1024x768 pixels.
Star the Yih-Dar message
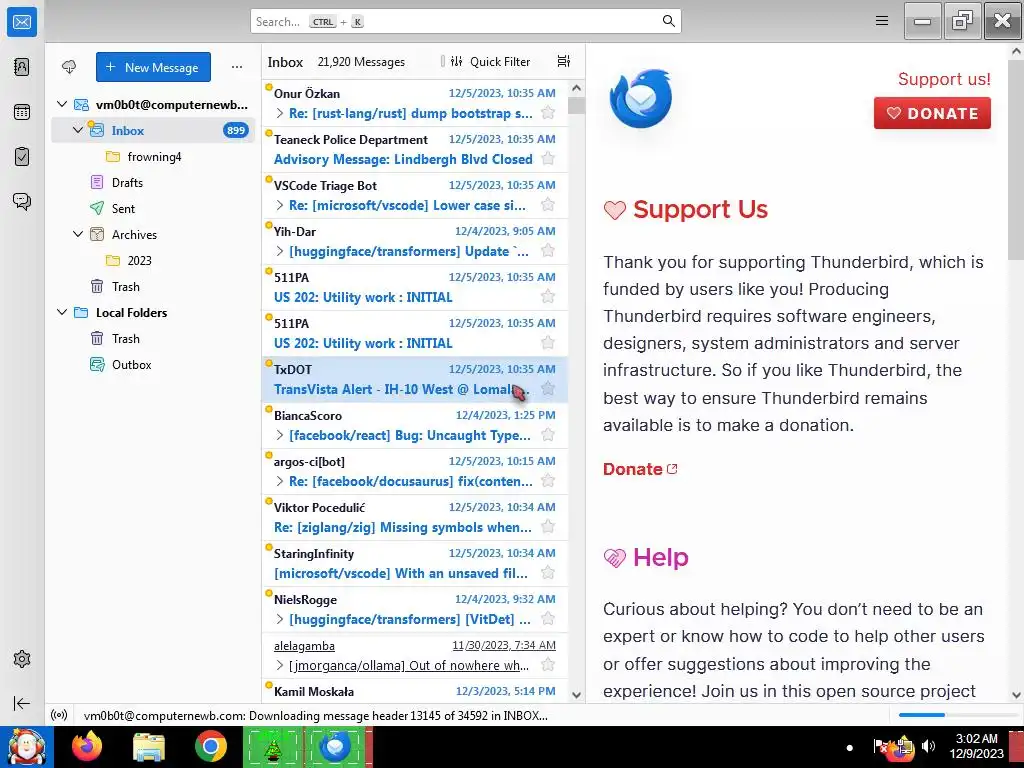(548, 251)
